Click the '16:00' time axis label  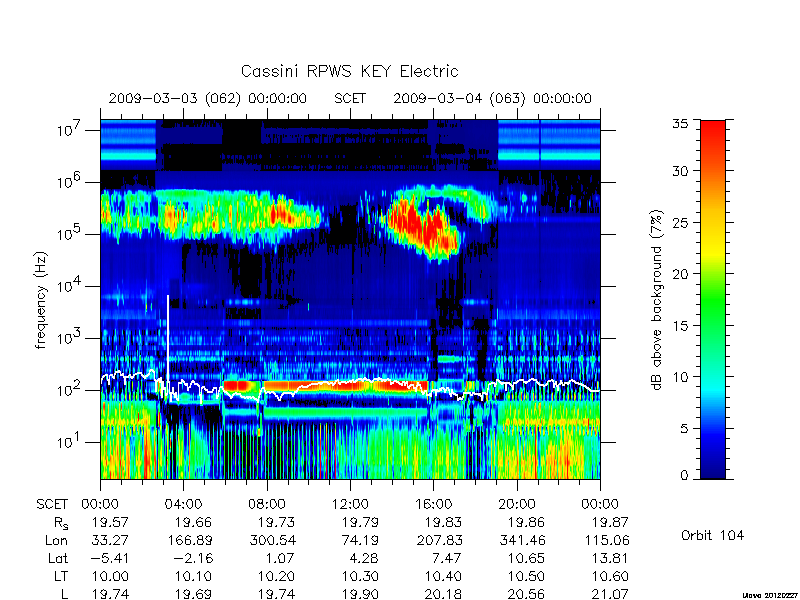(433, 505)
